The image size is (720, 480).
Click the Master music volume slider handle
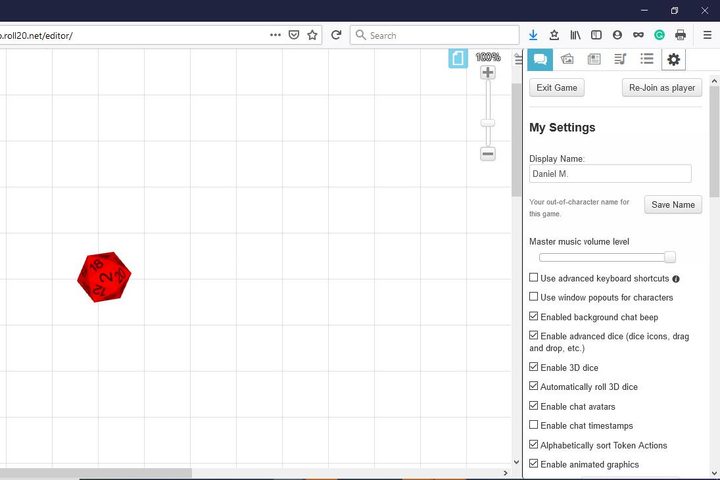[x=670, y=257]
